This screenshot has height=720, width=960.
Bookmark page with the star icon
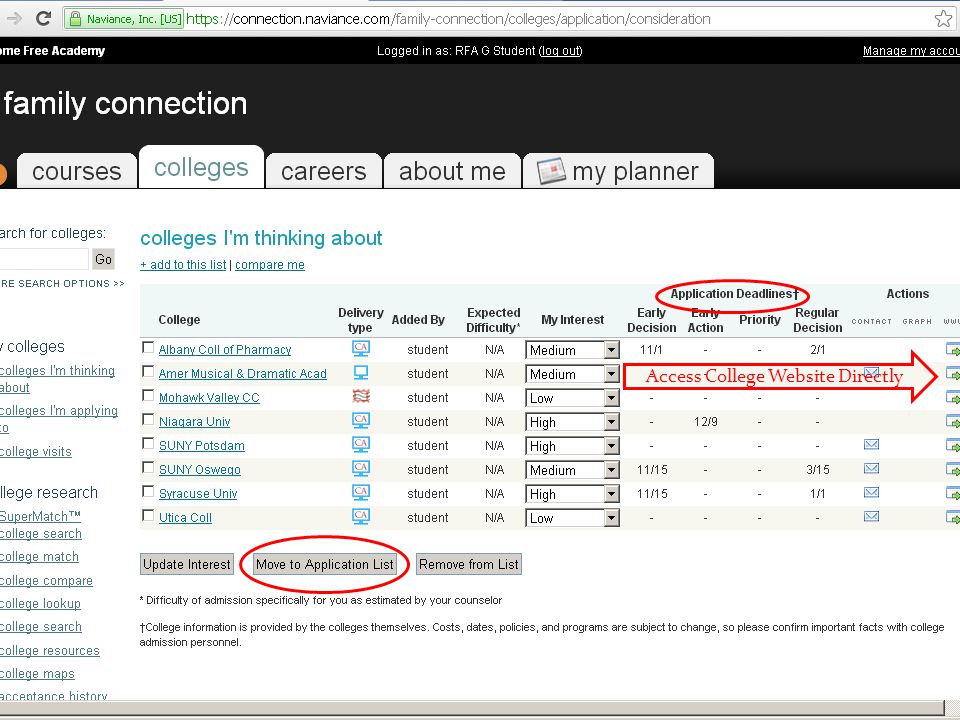pyautogui.click(x=943, y=18)
